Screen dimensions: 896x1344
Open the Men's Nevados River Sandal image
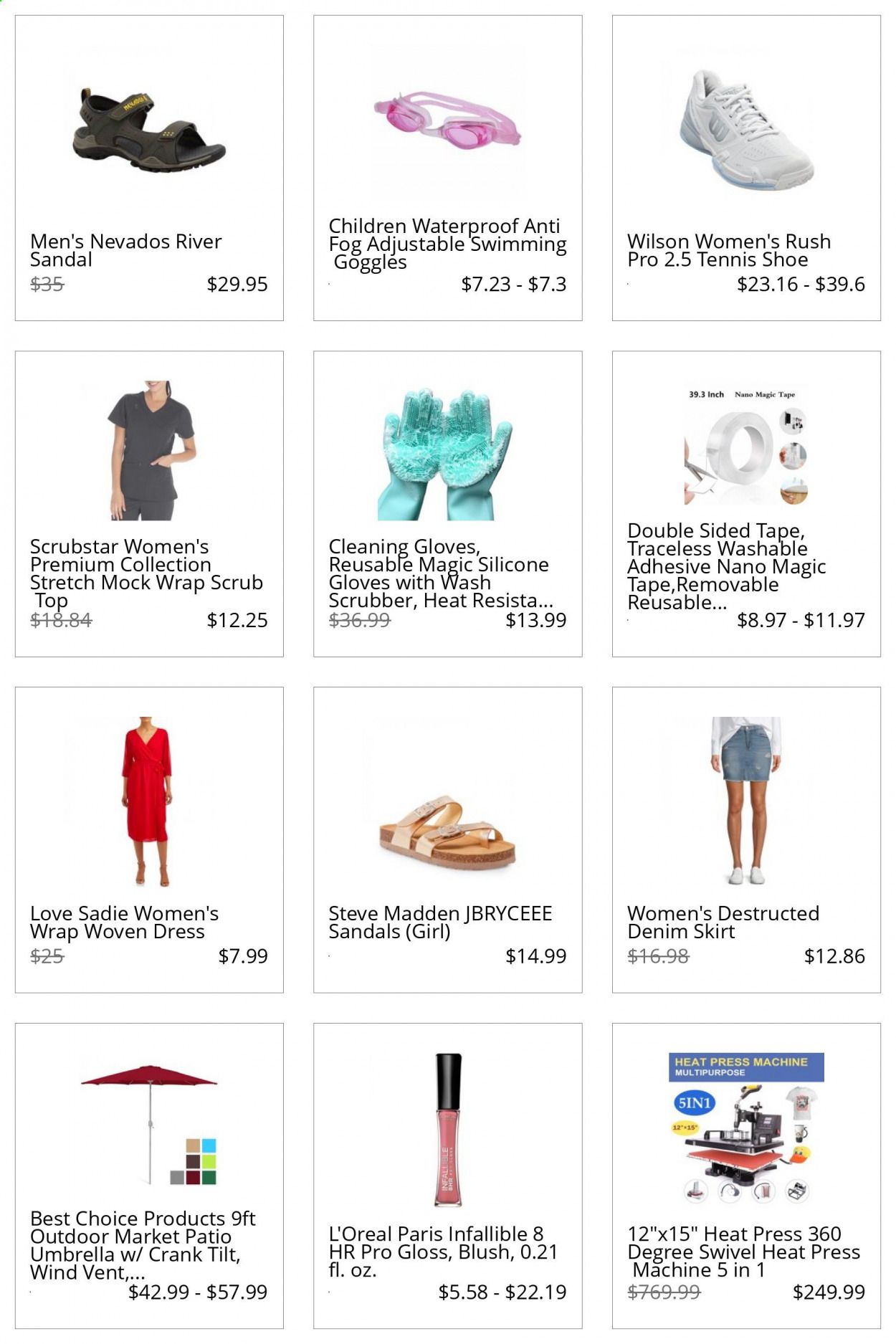[x=149, y=132]
